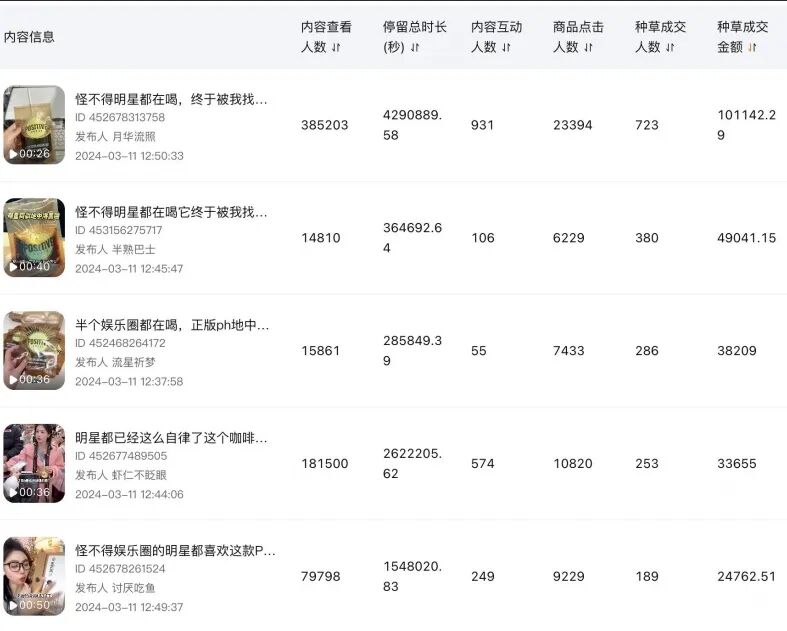Open title 怪不得明星都在喝，终于被我找…
The image size is (787, 631).
click(x=171, y=99)
